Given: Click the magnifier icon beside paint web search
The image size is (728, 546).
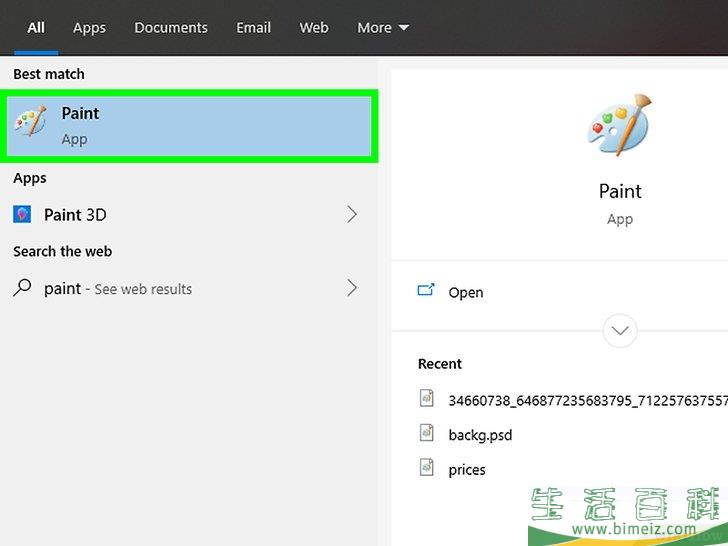Looking at the screenshot, I should 22,288.
